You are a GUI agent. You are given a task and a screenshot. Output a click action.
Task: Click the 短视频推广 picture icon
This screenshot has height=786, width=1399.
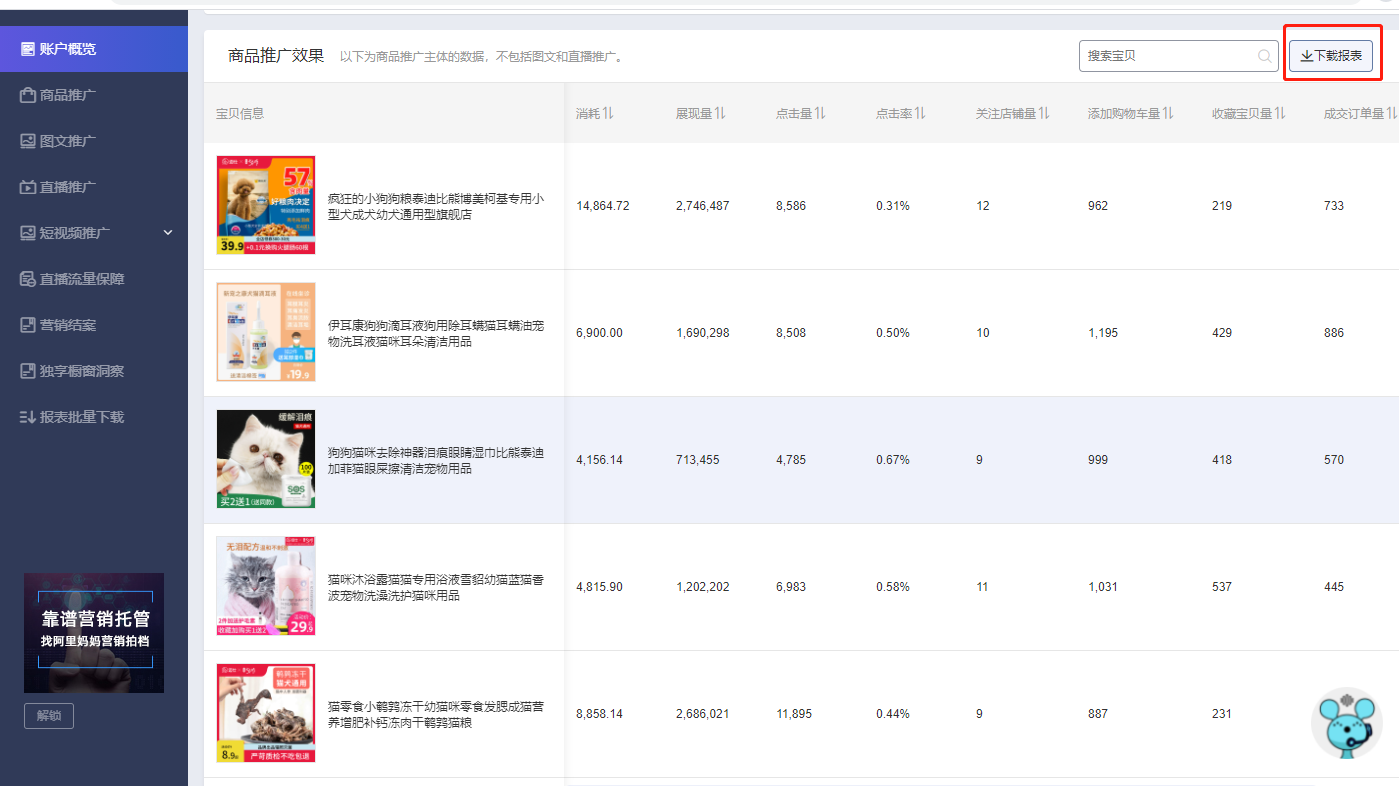tap(28, 233)
